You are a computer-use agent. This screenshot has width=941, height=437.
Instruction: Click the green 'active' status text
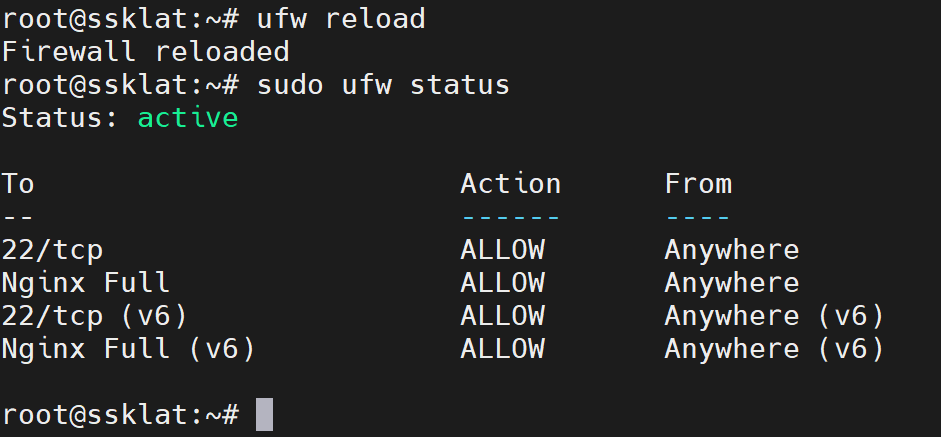(188, 118)
